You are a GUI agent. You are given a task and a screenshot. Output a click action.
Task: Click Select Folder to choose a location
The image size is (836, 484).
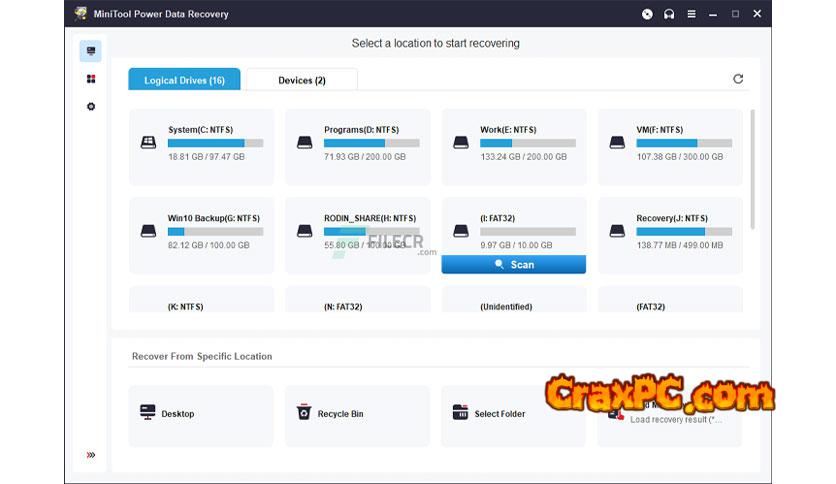tap(513, 414)
